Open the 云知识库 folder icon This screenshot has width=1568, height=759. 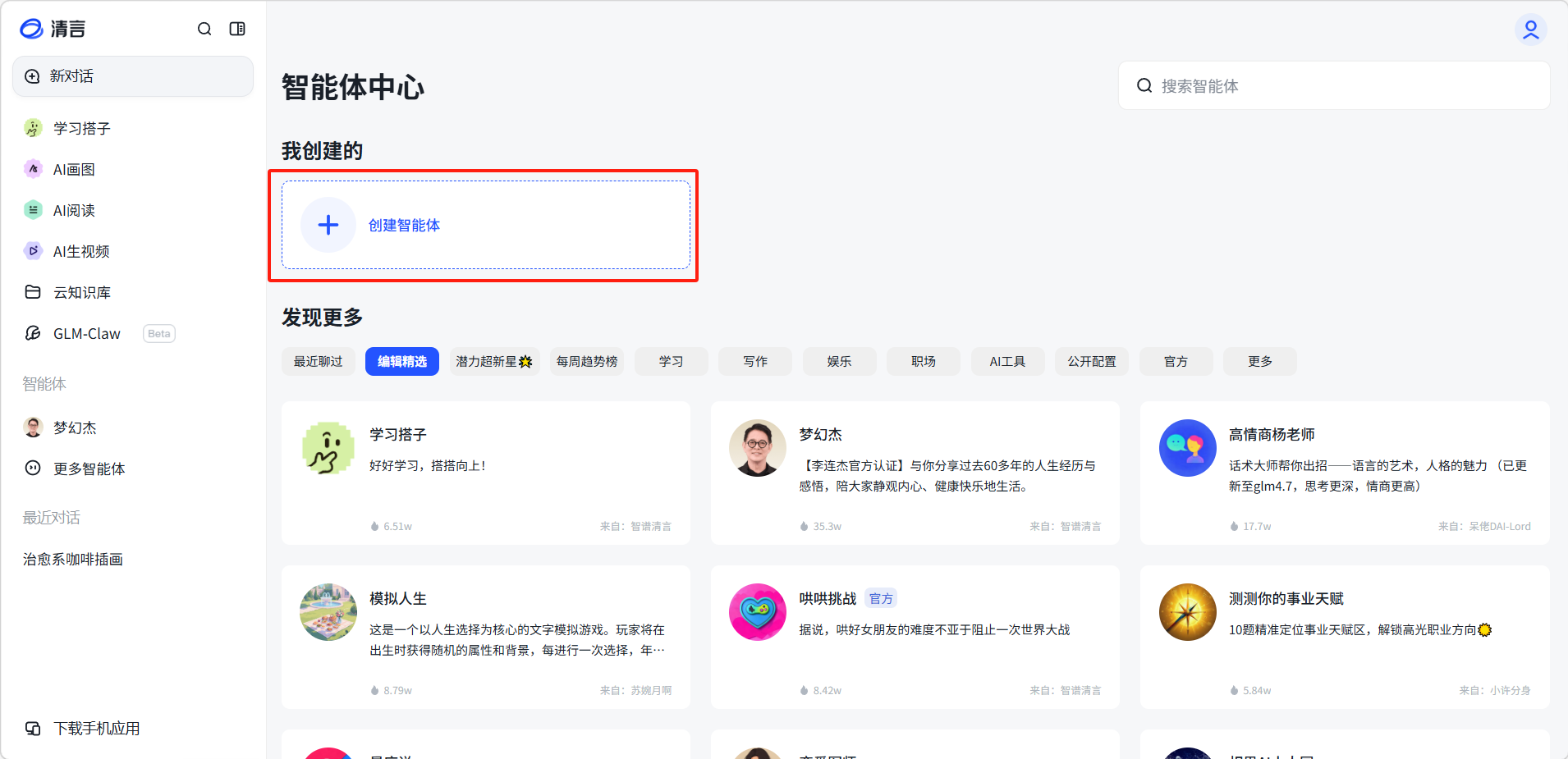pos(33,292)
